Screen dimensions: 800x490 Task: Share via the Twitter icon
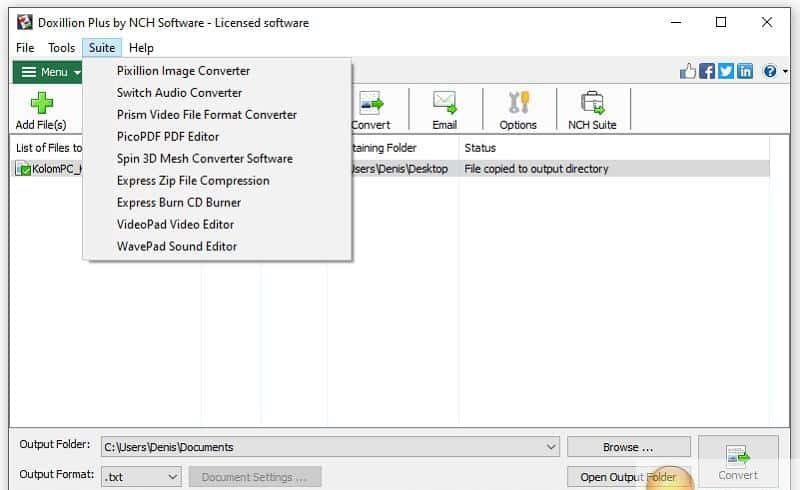[726, 71]
